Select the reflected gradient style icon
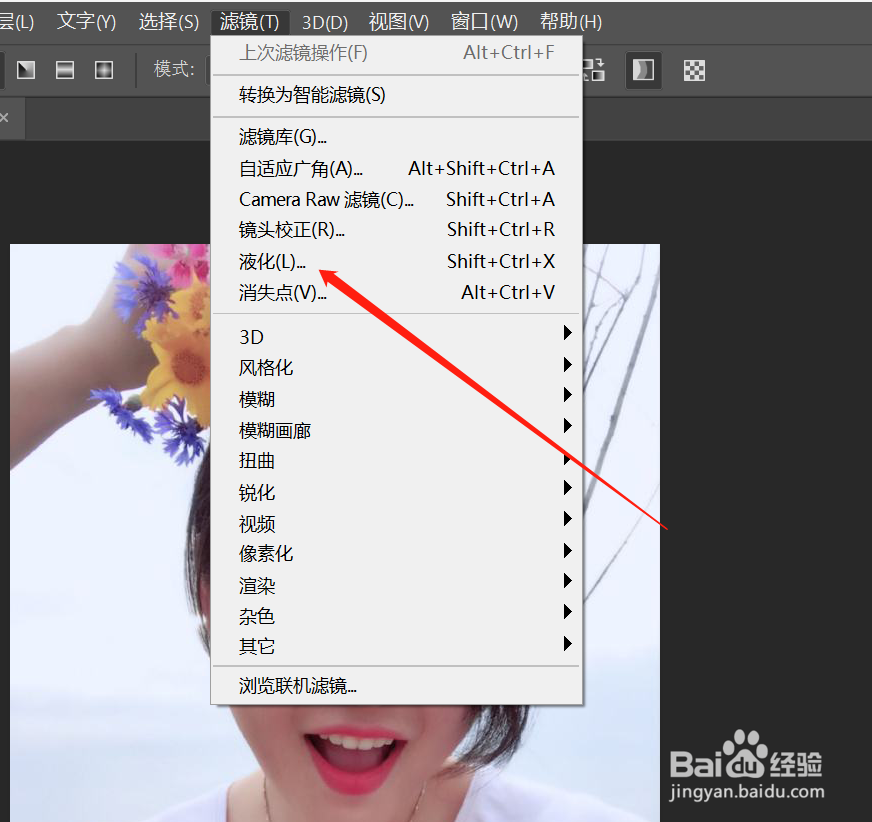872x822 pixels. 65,70
